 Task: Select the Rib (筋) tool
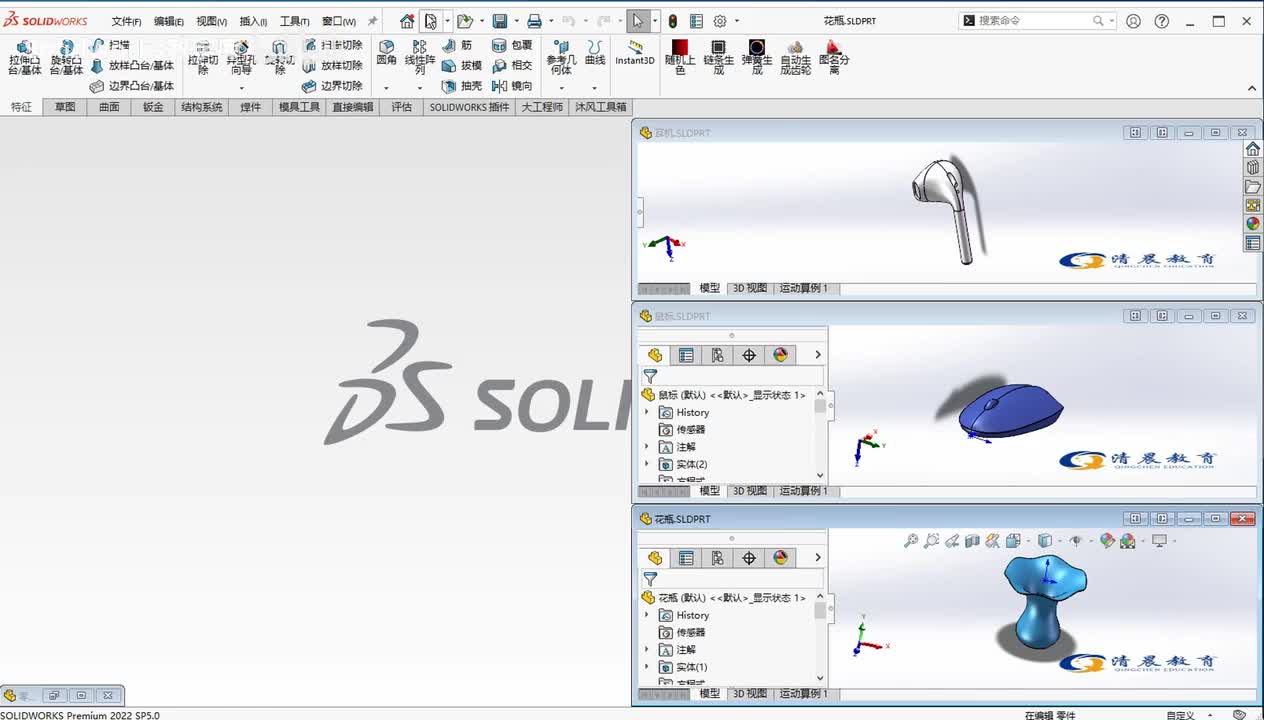click(457, 45)
